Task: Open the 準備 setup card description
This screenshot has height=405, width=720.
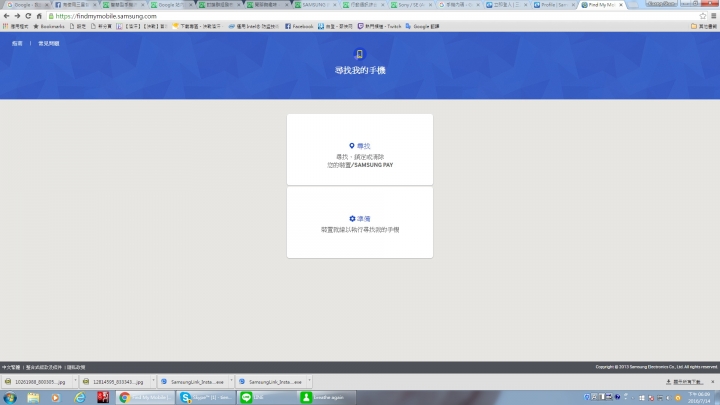Action: 360,230
